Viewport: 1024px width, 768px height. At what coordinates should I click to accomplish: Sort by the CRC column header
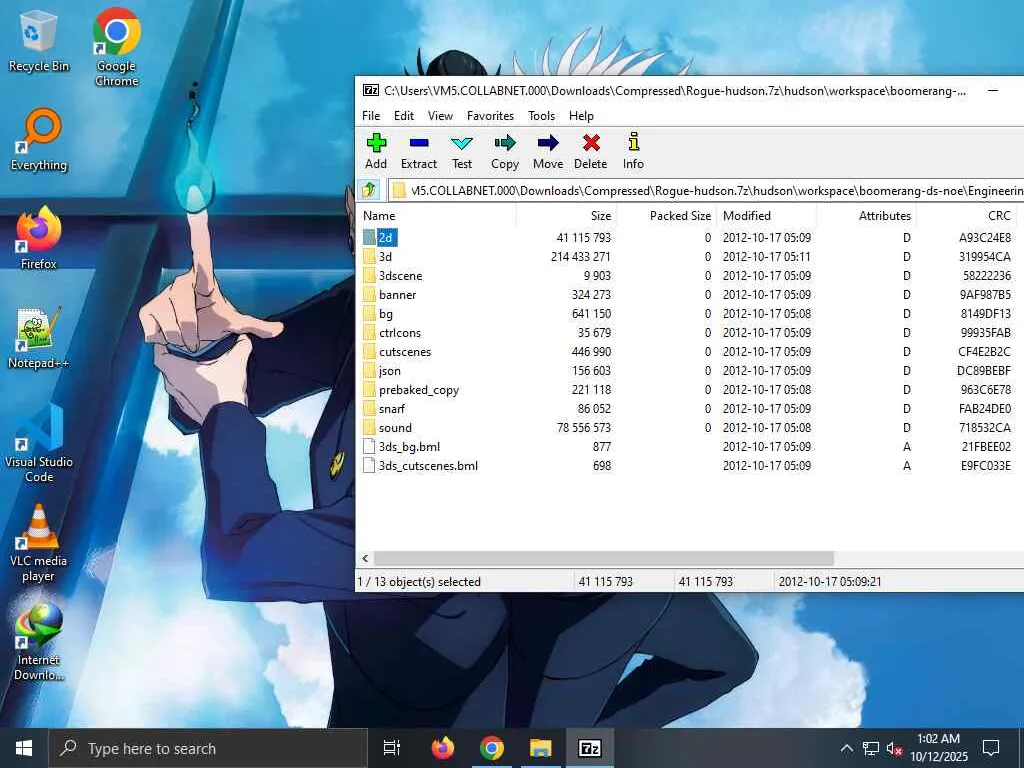pos(967,216)
